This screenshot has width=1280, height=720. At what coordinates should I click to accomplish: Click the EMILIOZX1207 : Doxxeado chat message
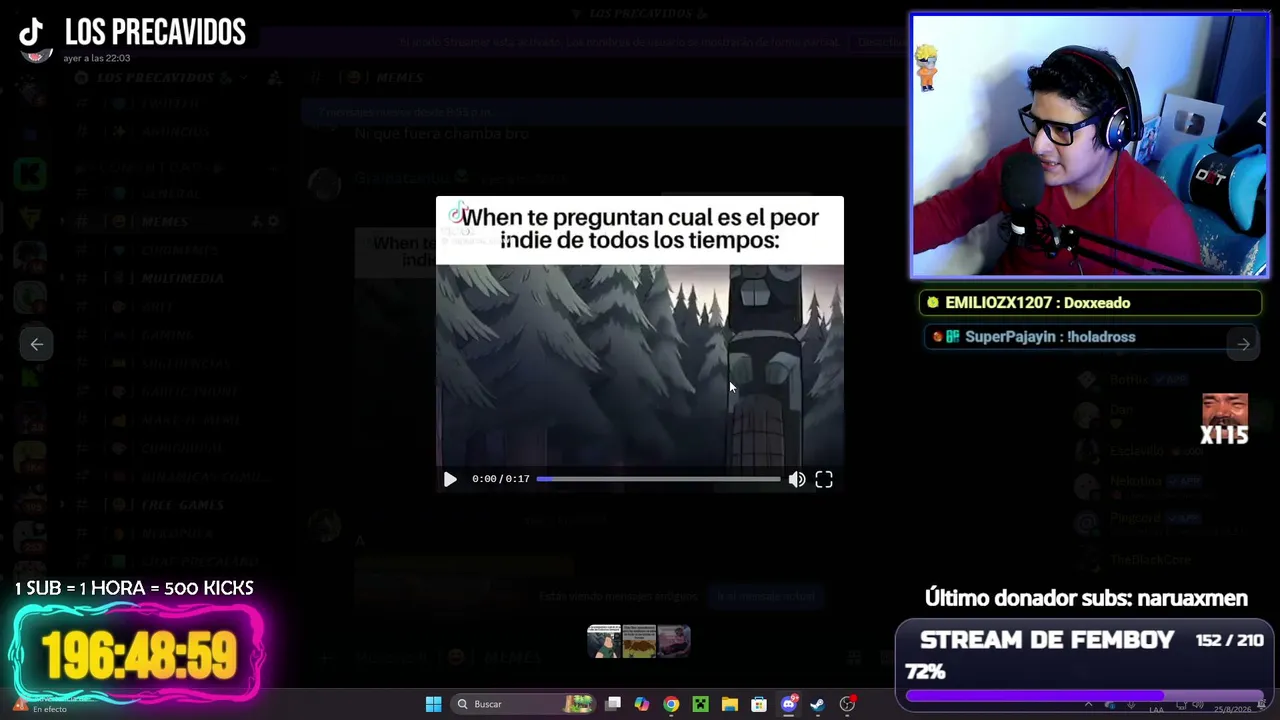pos(1090,303)
